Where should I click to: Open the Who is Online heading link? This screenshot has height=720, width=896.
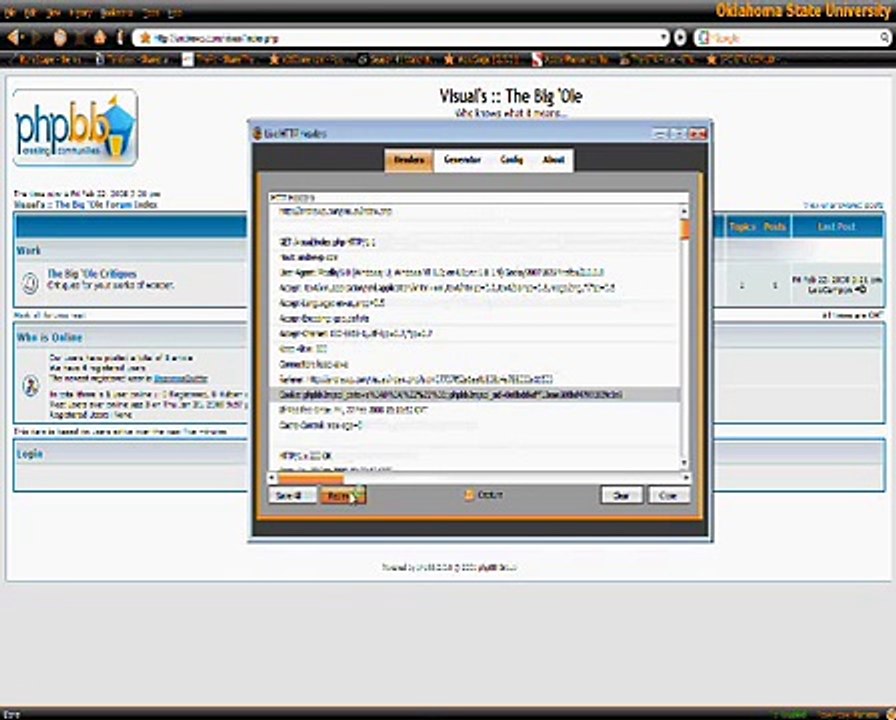tap(50, 337)
